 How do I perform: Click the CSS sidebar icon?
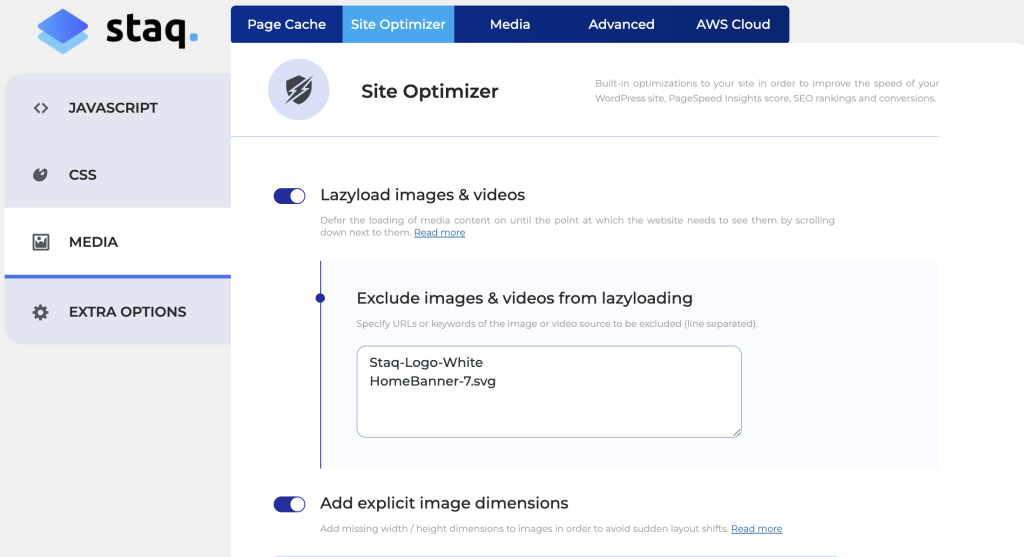click(40, 175)
